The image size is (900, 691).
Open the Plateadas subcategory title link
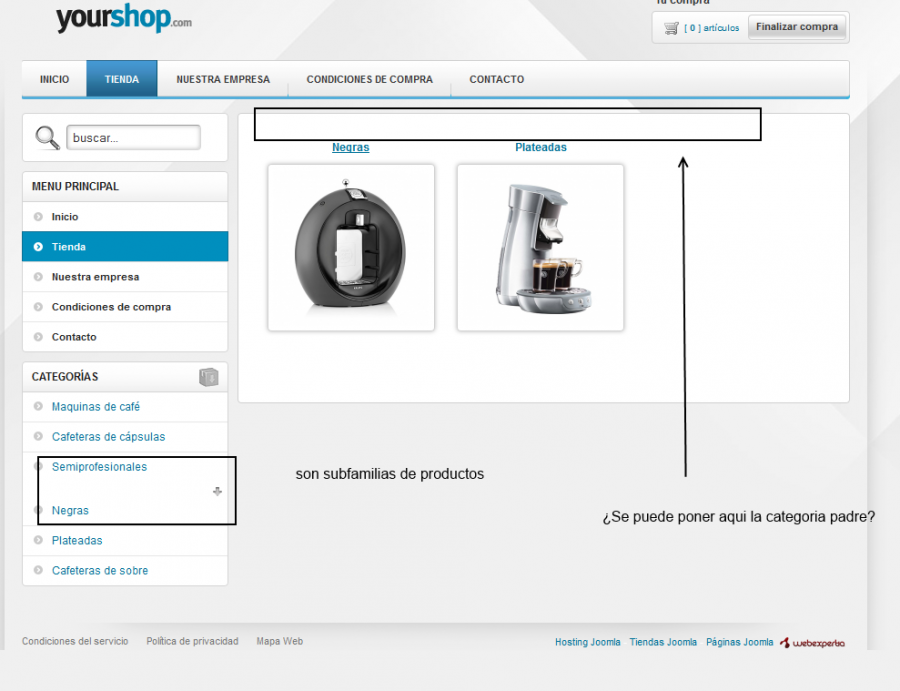point(541,147)
